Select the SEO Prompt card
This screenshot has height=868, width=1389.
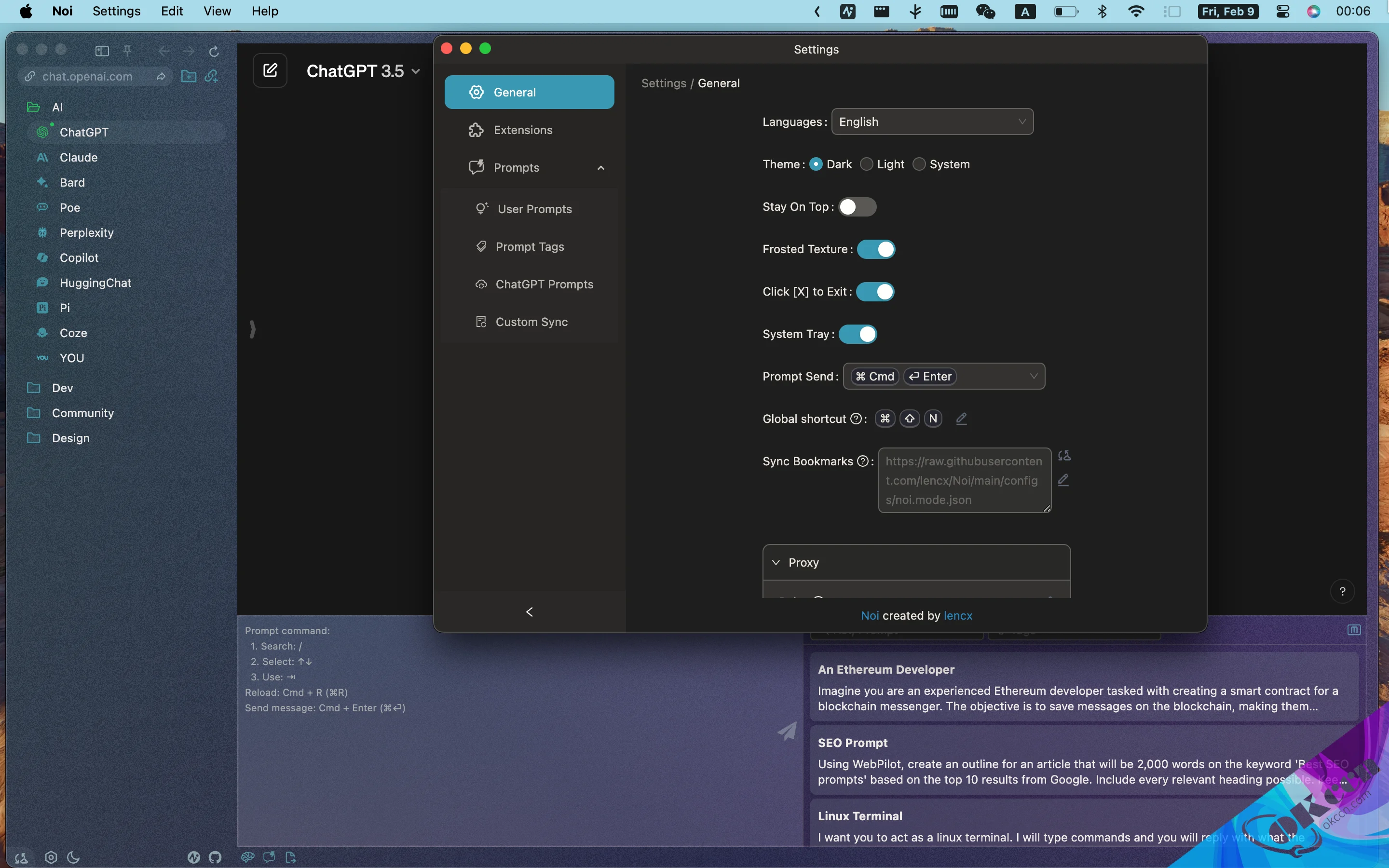coord(1084,760)
